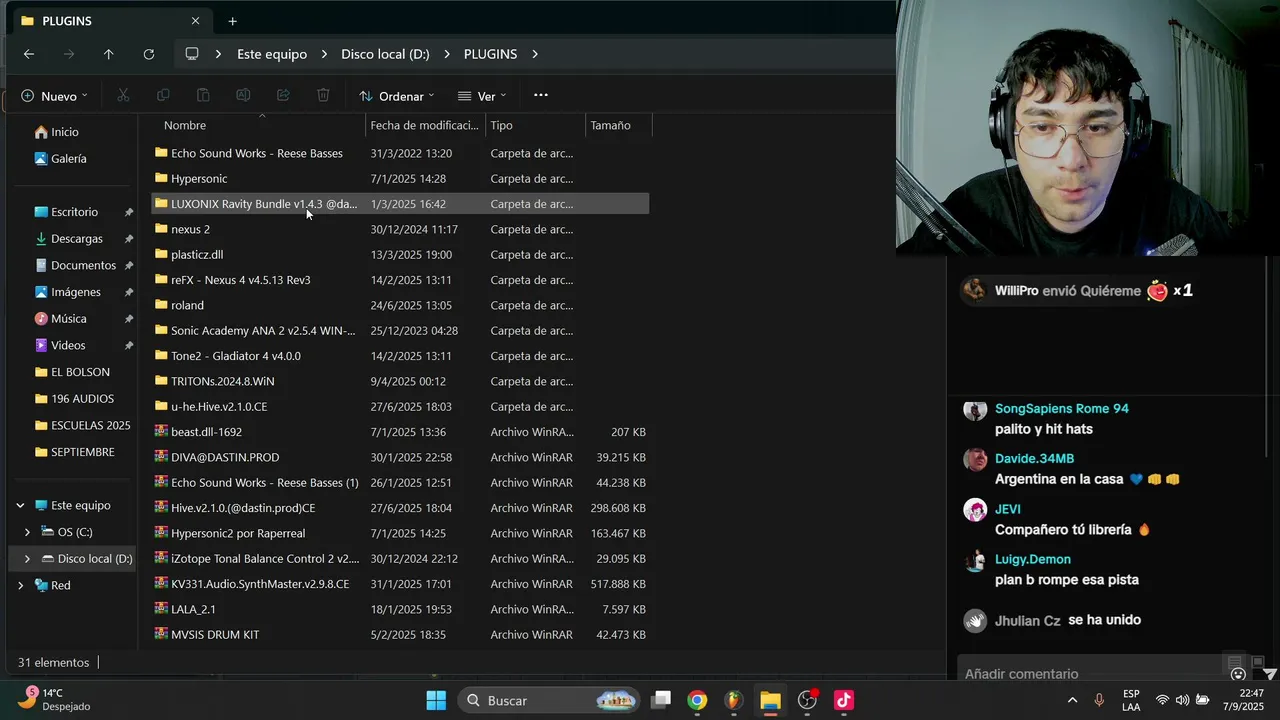Open the three-dot more options menu
The width and height of the screenshot is (1280, 720).
tap(541, 95)
